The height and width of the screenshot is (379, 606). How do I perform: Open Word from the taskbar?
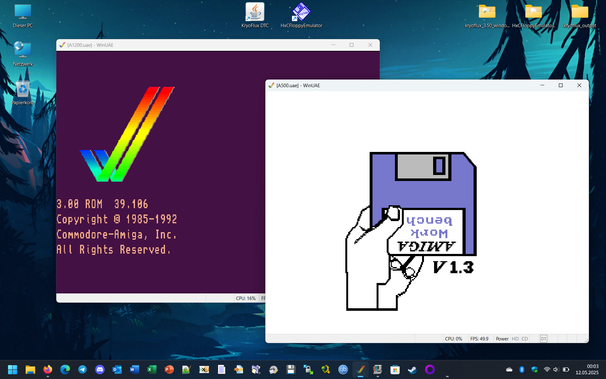134,370
